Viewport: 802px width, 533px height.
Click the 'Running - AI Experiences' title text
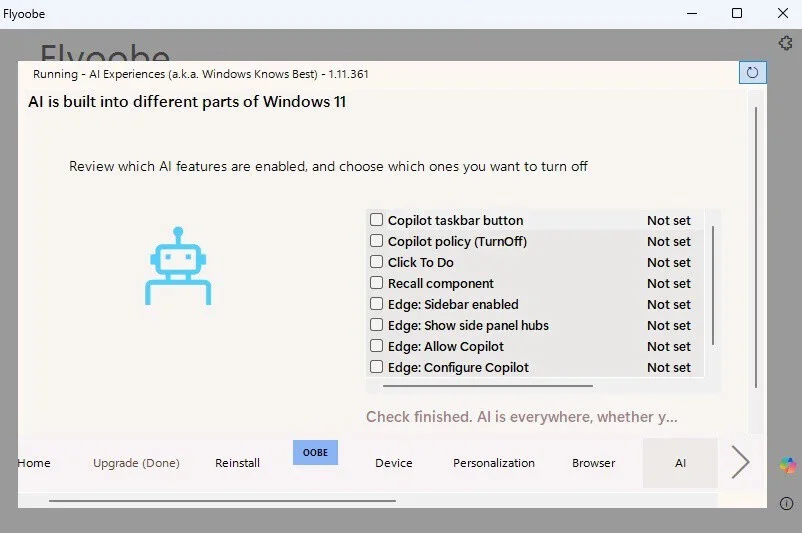(200, 74)
